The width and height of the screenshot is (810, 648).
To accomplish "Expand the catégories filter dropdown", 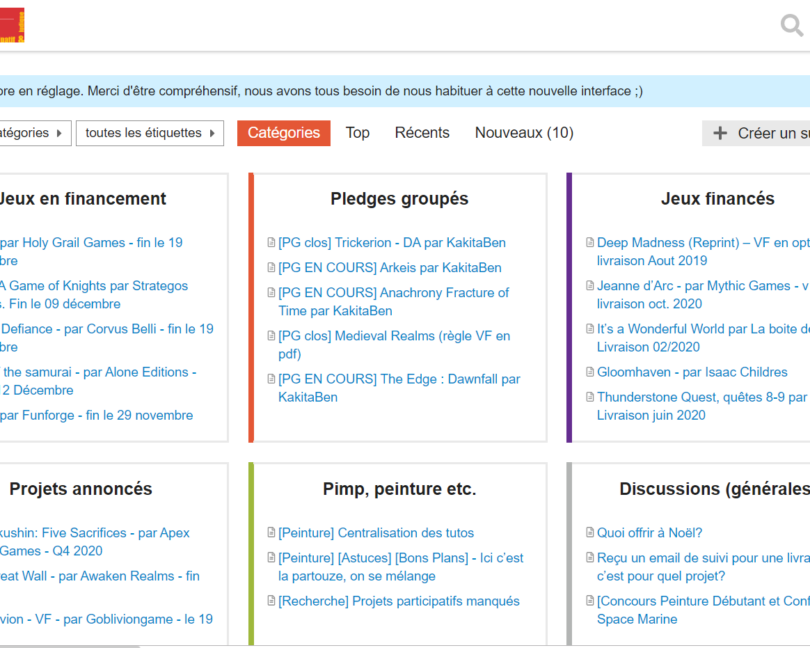I will 34,133.
